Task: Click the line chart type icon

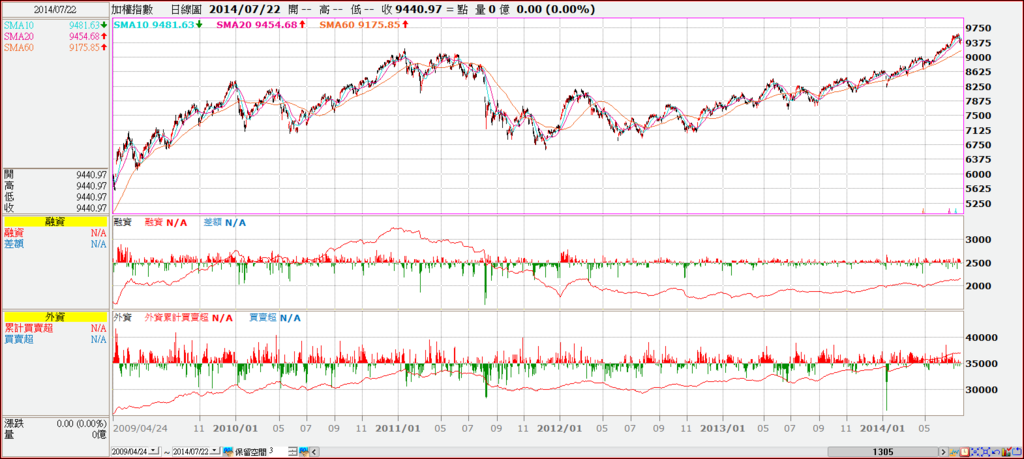Action: 953,452
